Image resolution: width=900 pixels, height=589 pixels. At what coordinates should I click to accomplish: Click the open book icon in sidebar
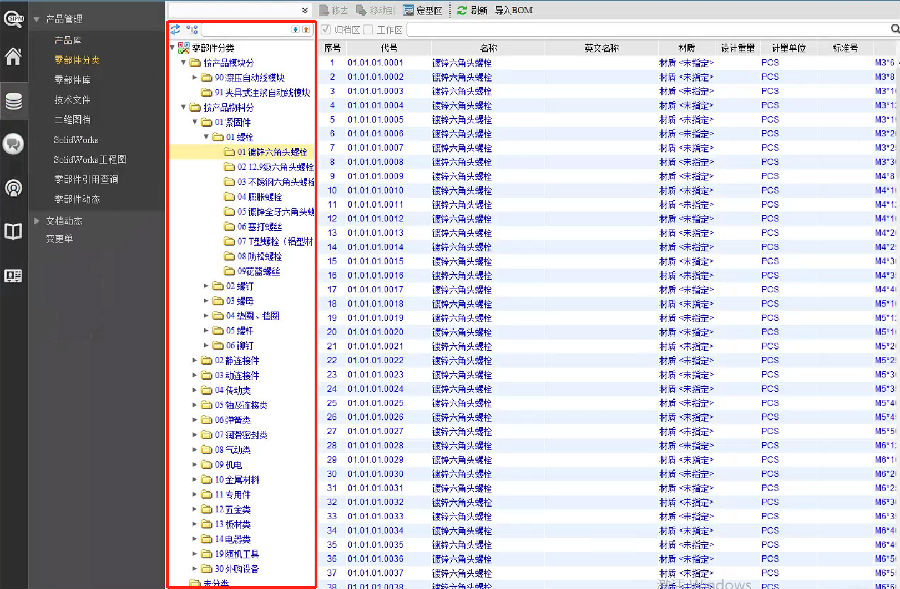[13, 232]
